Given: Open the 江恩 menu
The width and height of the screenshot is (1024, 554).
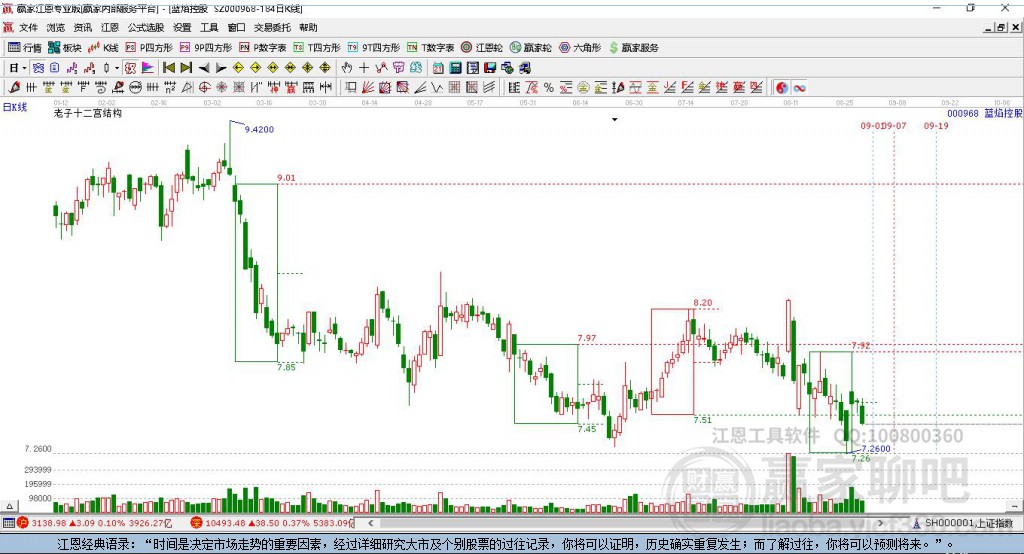Looking at the screenshot, I should coord(110,27).
